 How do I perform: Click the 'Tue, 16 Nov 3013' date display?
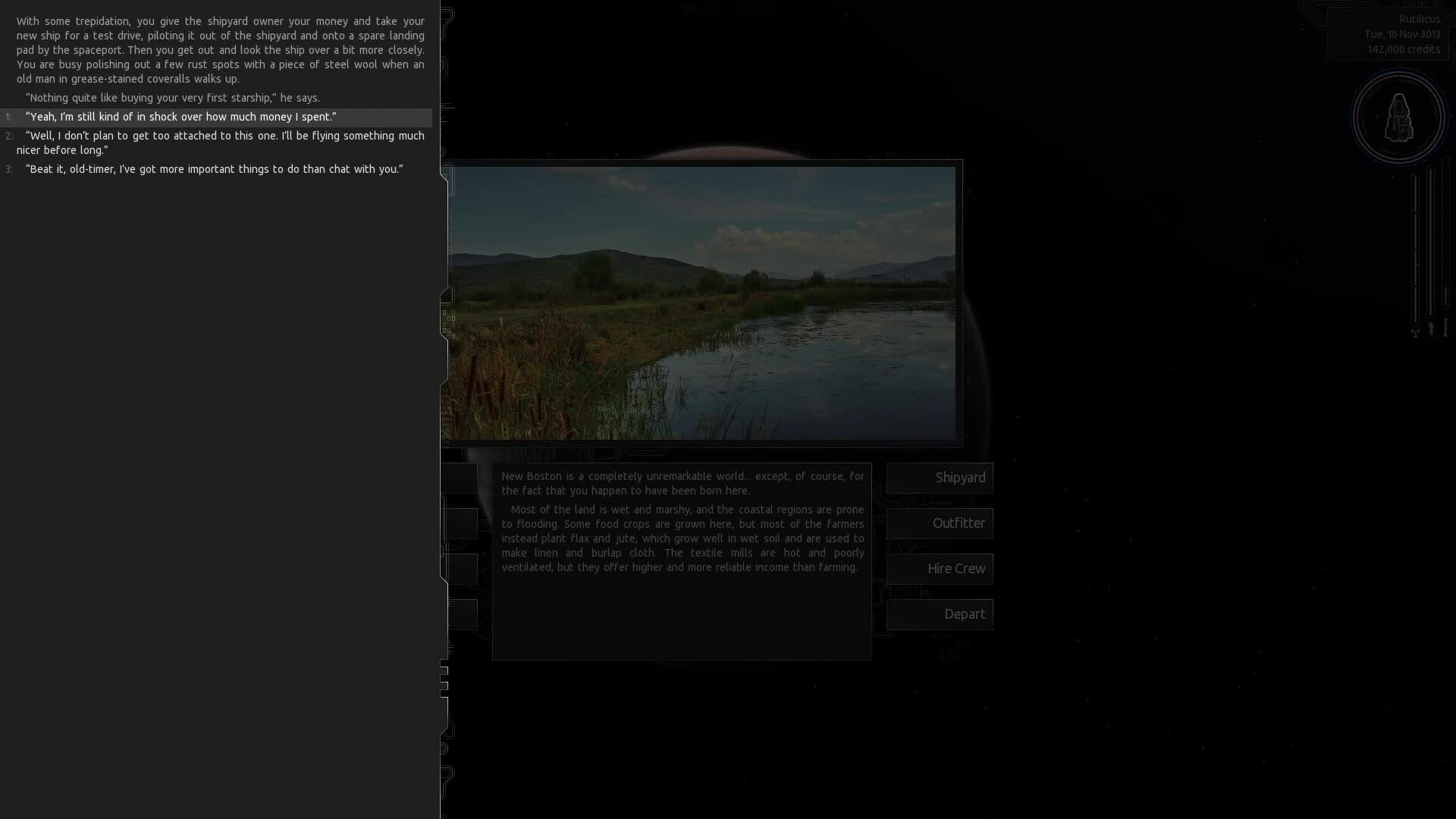1401,34
